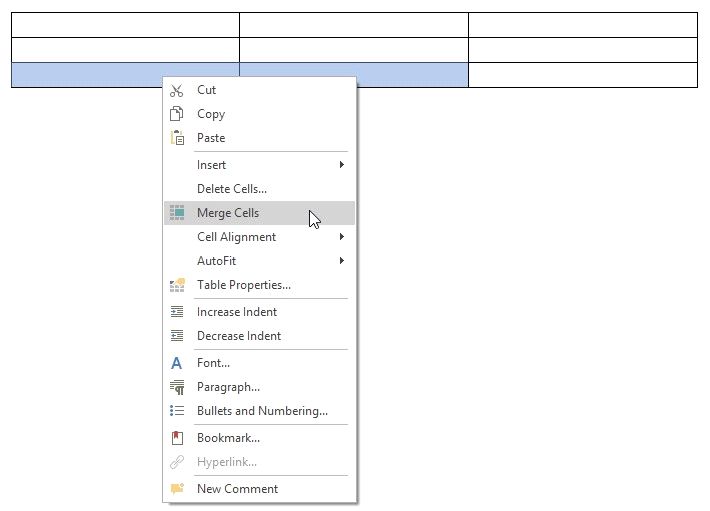This screenshot has height=511, width=710.
Task: Click the Font letter A icon
Action: (177, 363)
